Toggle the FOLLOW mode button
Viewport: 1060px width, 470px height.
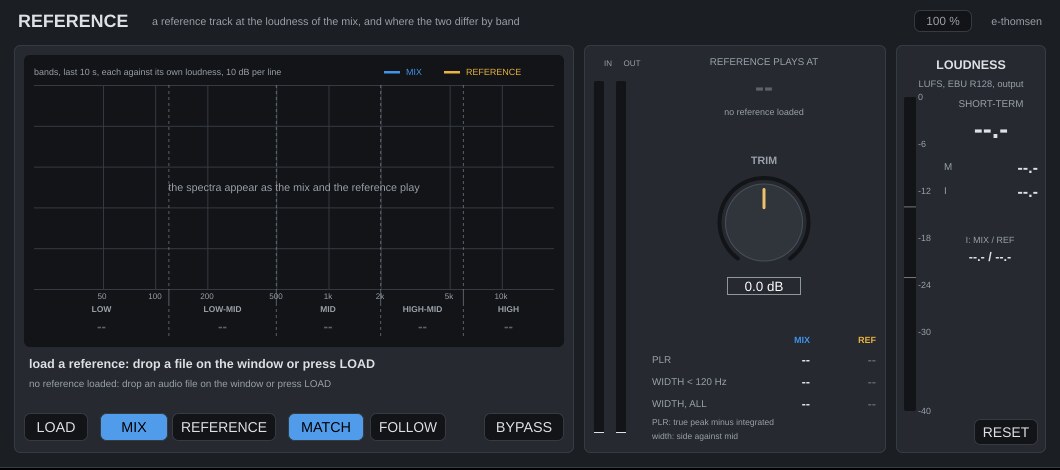pos(408,427)
